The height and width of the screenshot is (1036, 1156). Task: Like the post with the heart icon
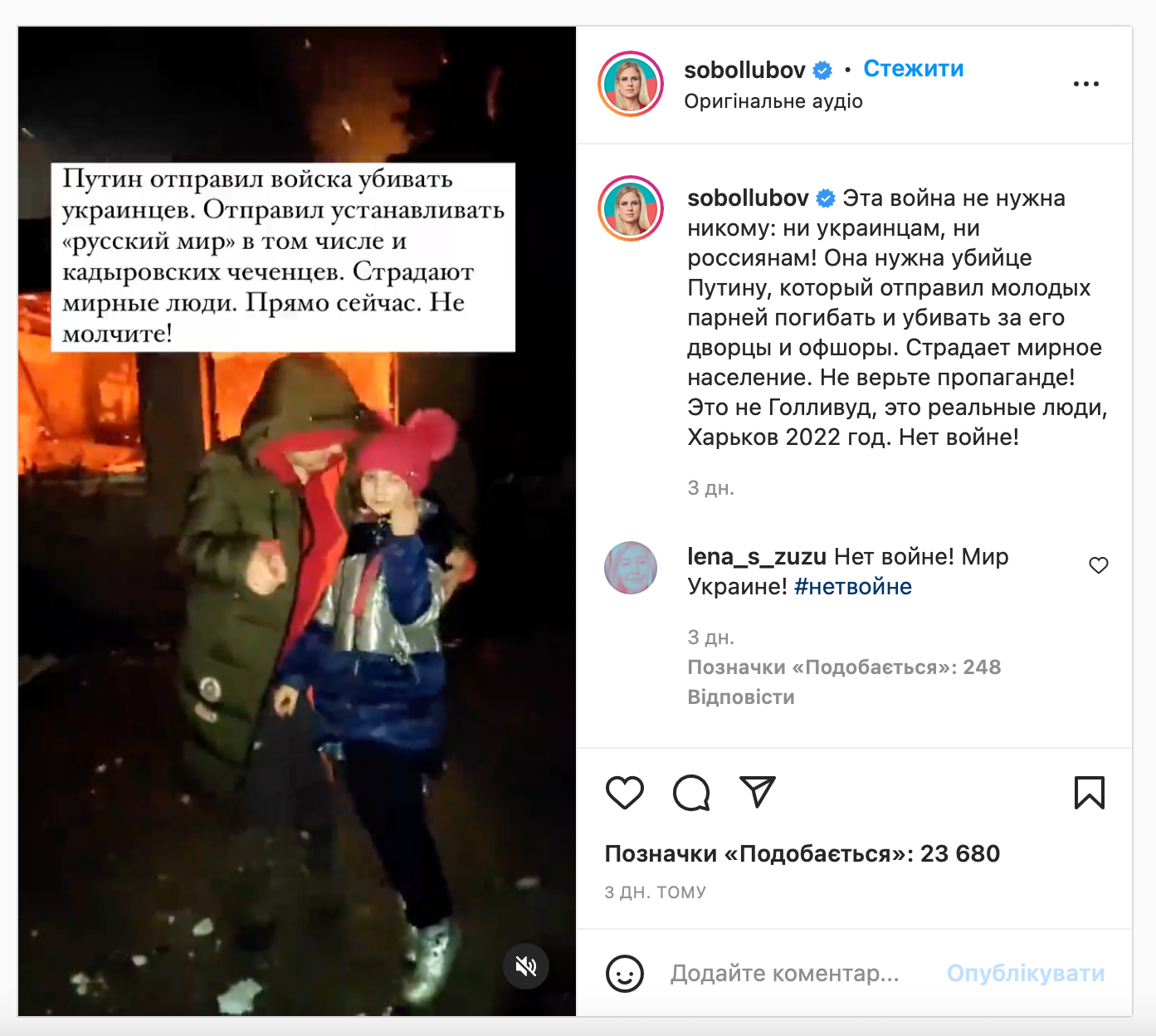pos(625,793)
